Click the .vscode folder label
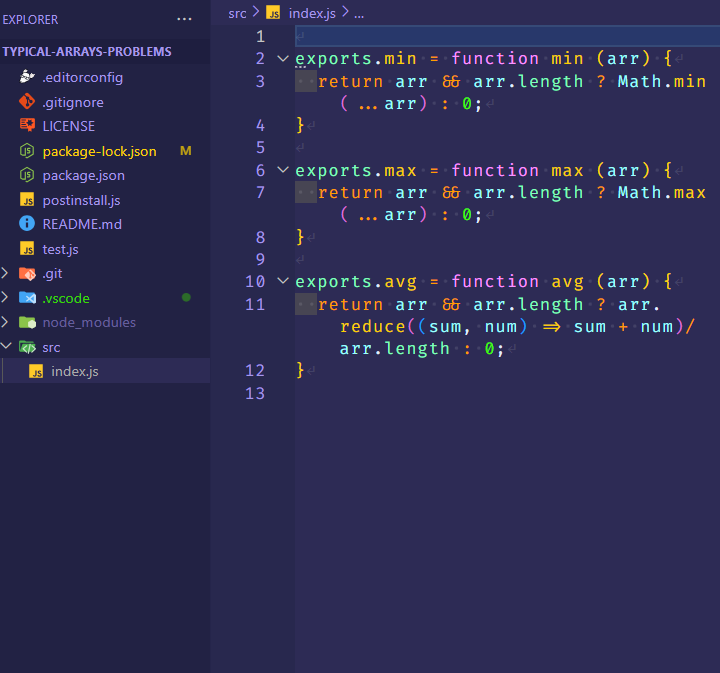The height and width of the screenshot is (673, 720). pos(66,298)
